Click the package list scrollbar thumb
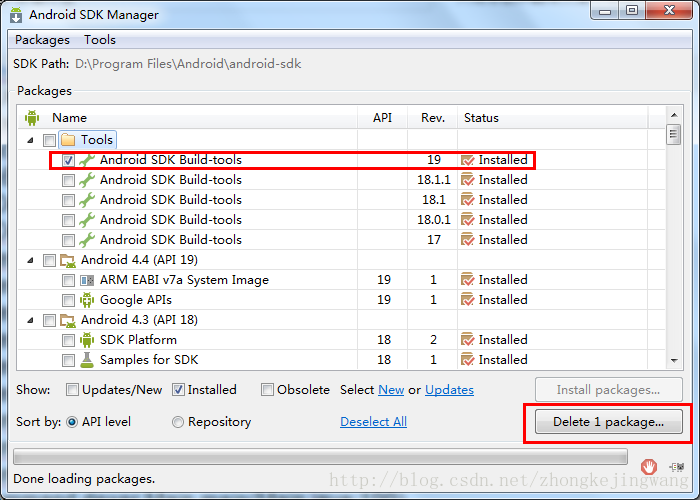The height and width of the screenshot is (500, 700). (x=674, y=134)
